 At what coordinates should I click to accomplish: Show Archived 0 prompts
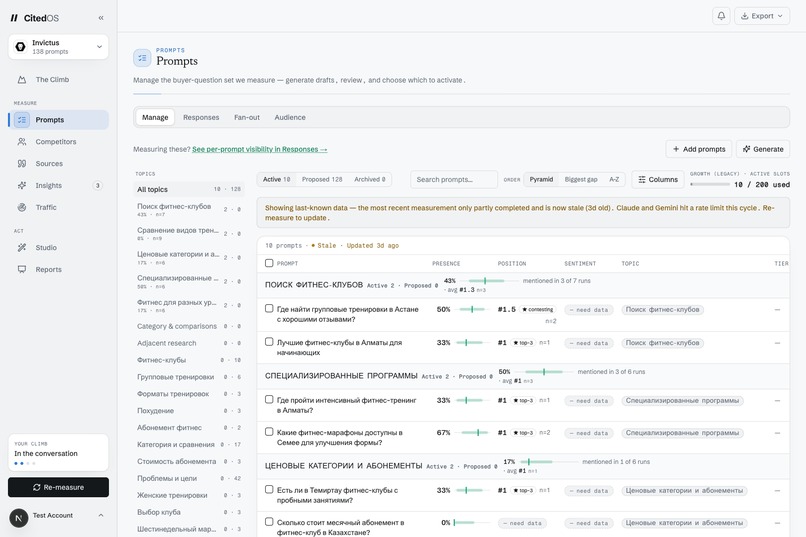click(370, 179)
